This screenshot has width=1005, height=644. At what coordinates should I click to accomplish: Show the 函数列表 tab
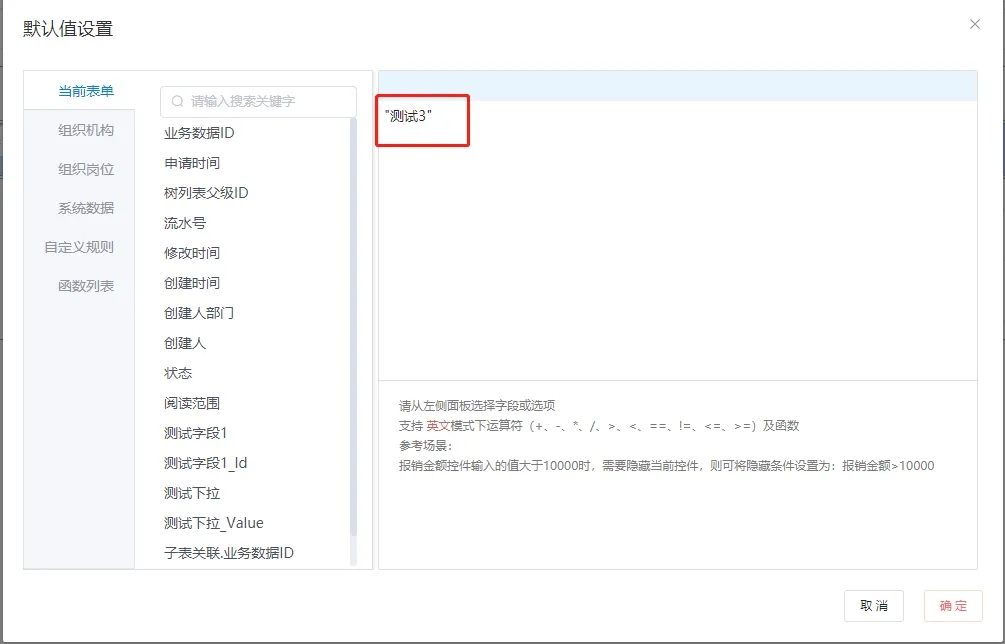pyautogui.click(x=86, y=286)
